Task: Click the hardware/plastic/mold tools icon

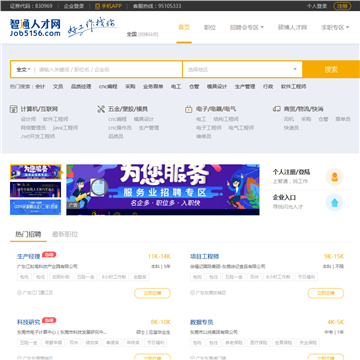Action: pyautogui.click(x=101, y=109)
